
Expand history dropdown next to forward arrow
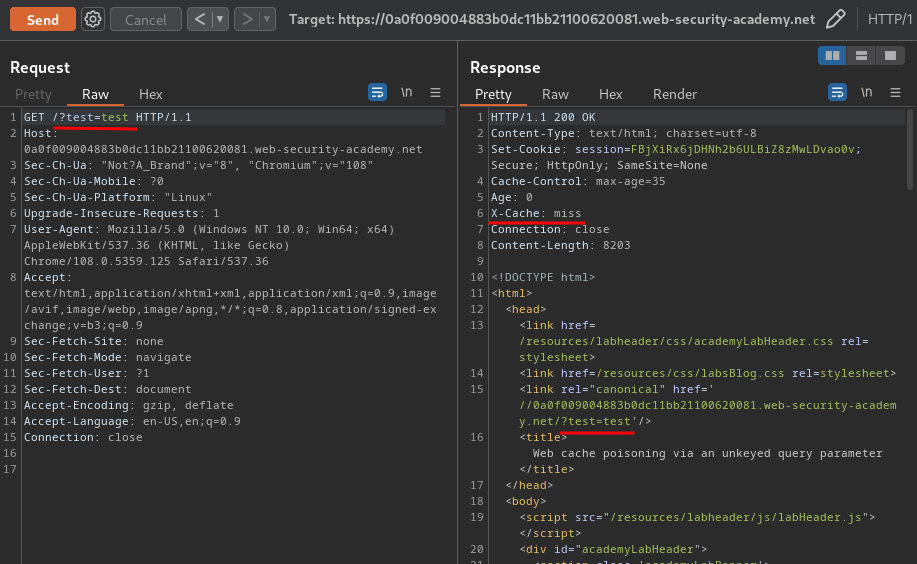(267, 19)
